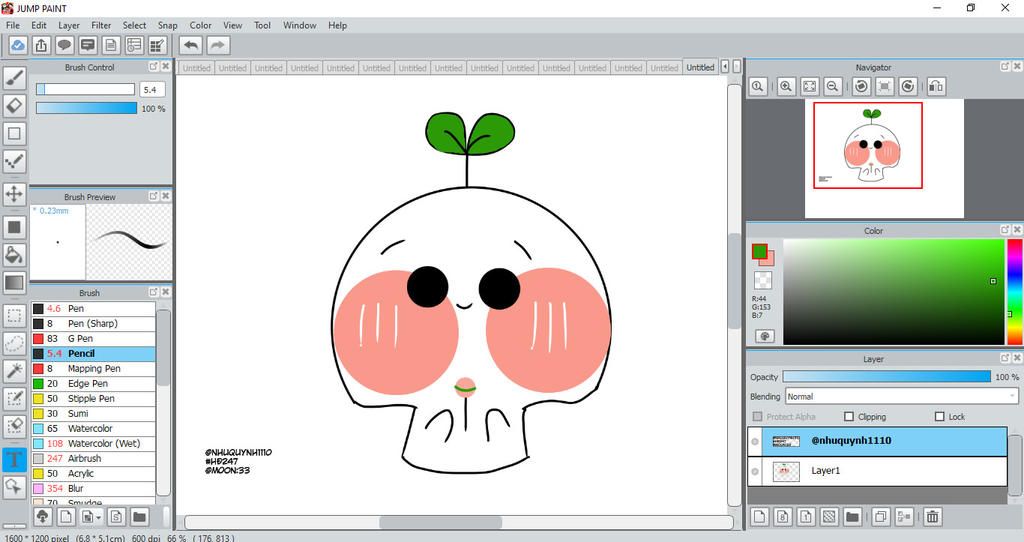
Task: Enable the Lock checkbox for layer
Action: point(939,417)
